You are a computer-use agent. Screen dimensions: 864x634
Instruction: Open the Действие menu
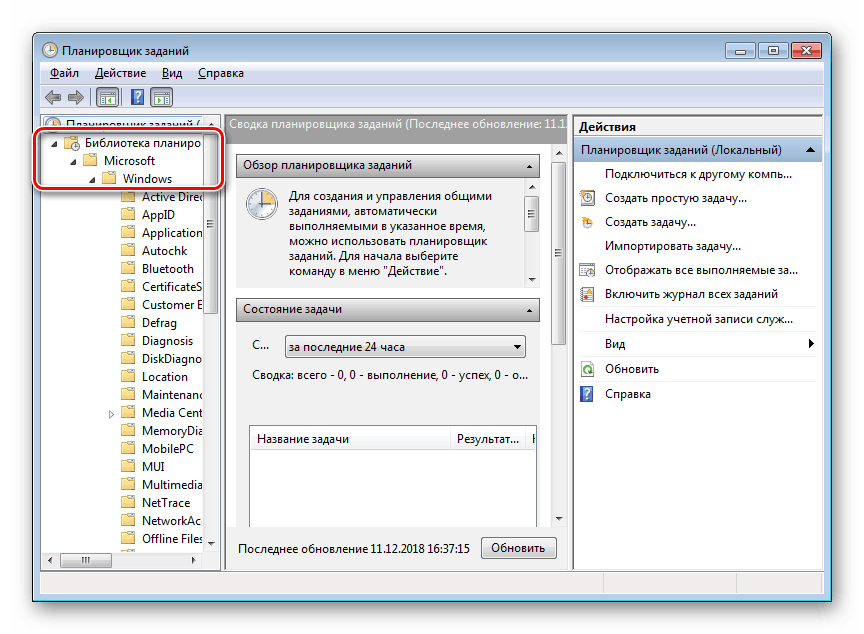point(121,73)
